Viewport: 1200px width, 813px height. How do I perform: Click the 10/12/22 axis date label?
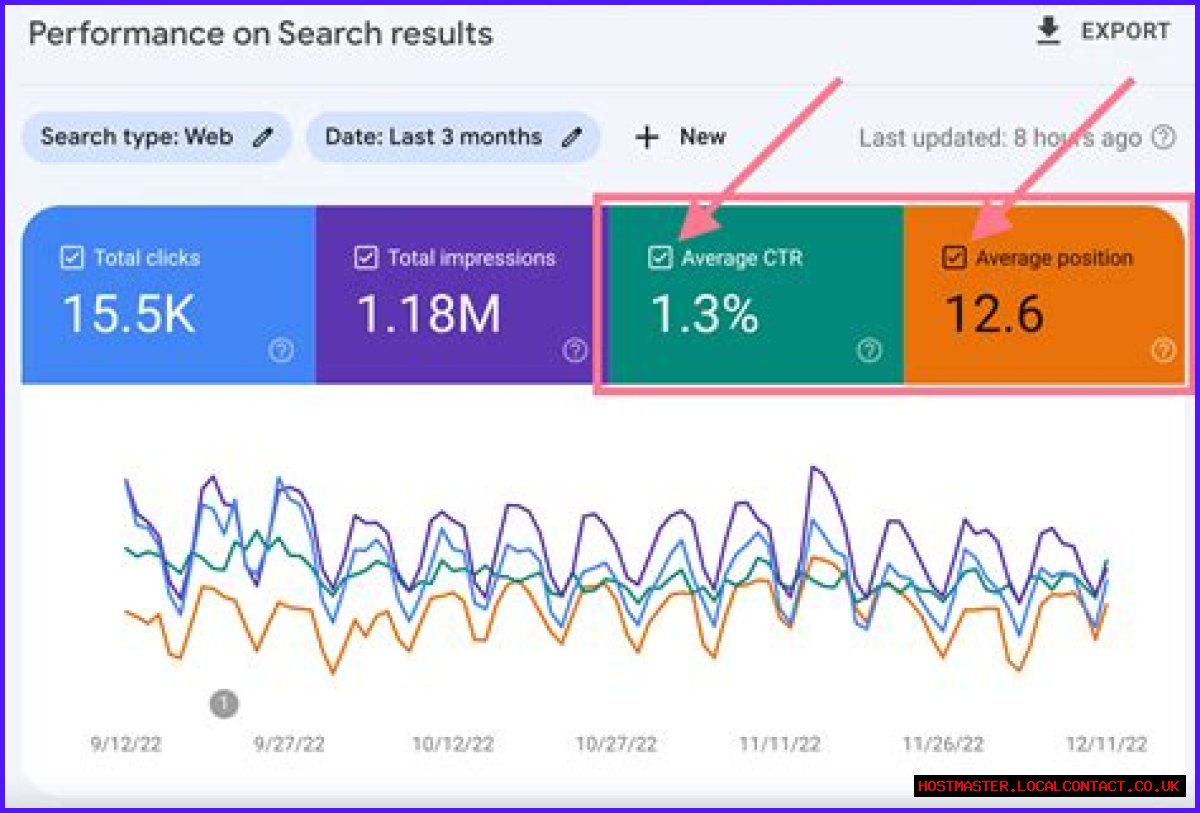pos(453,745)
